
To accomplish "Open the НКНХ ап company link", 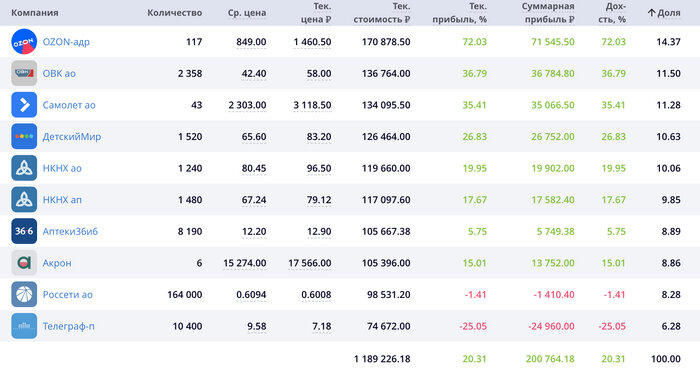I will tap(62, 200).
